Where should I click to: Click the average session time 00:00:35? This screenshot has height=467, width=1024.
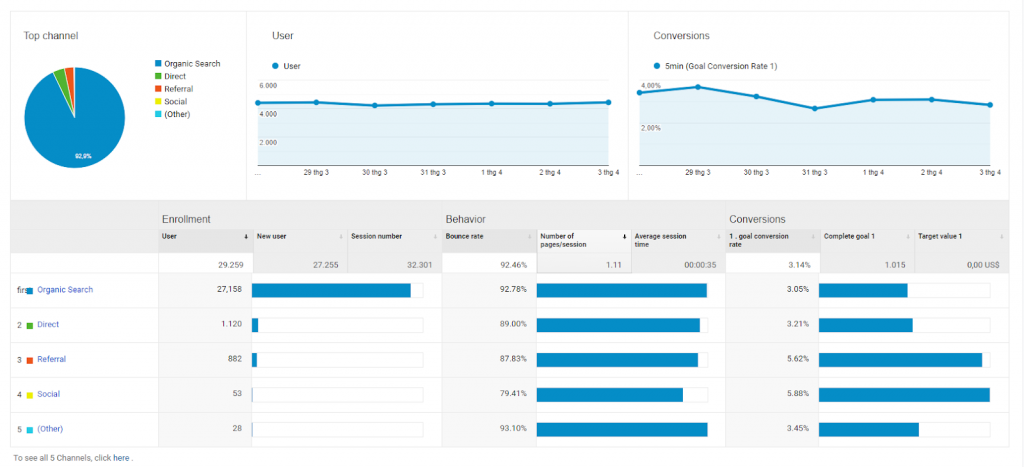[x=701, y=266]
